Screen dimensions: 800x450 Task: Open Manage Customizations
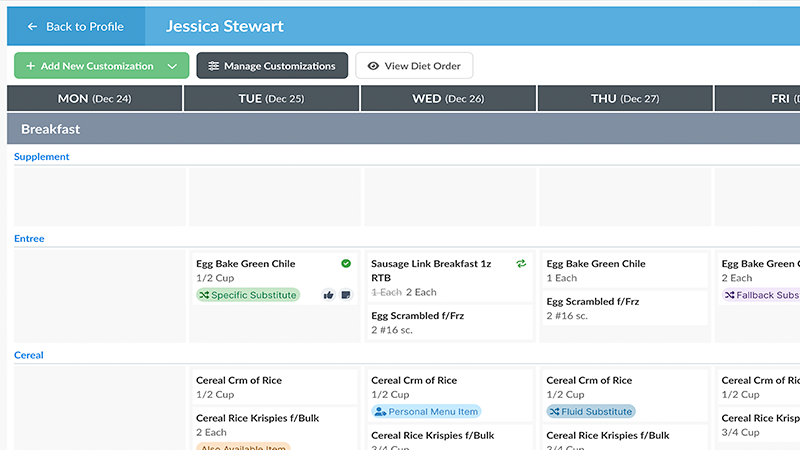click(272, 66)
